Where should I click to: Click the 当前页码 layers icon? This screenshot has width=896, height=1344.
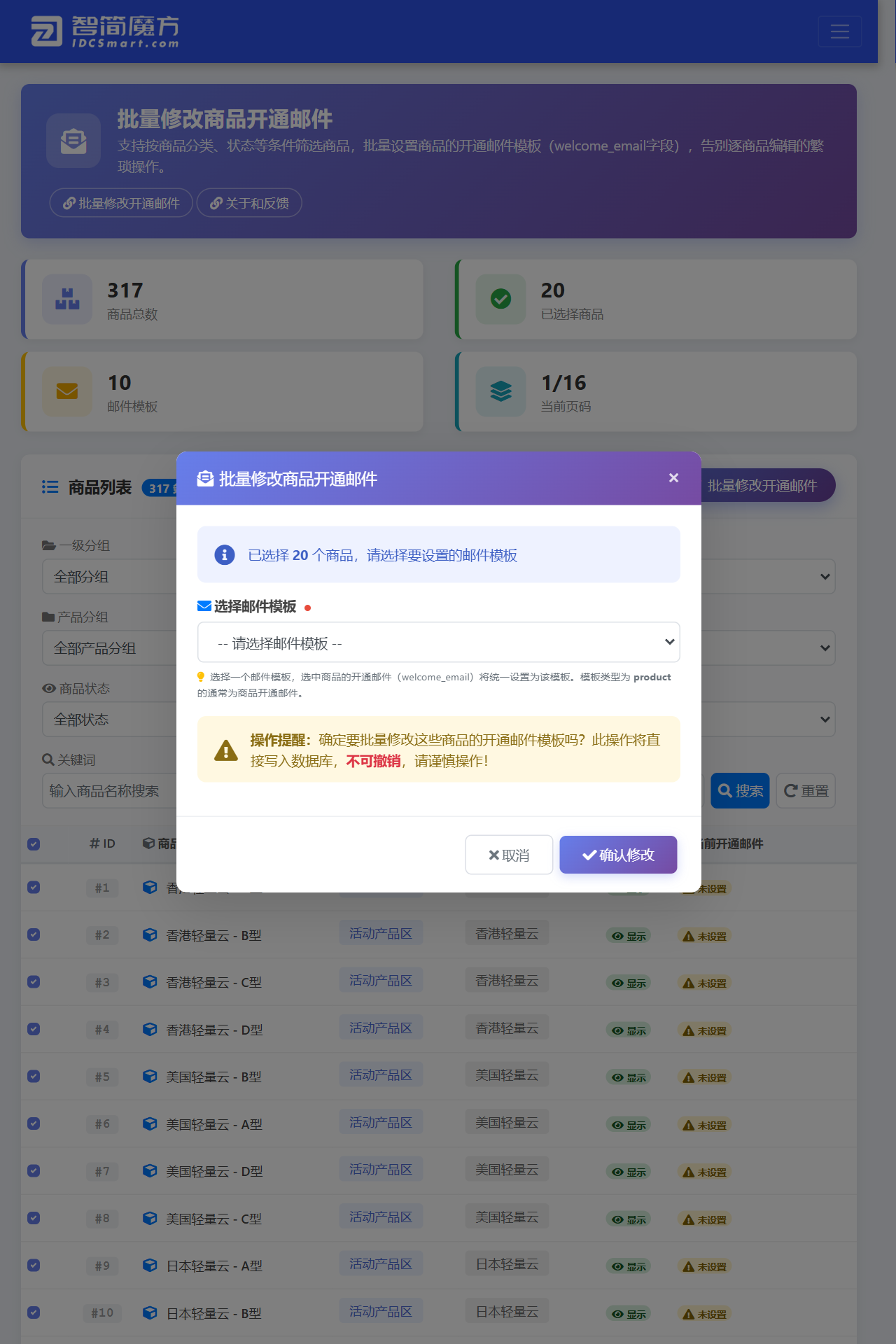[x=500, y=391]
